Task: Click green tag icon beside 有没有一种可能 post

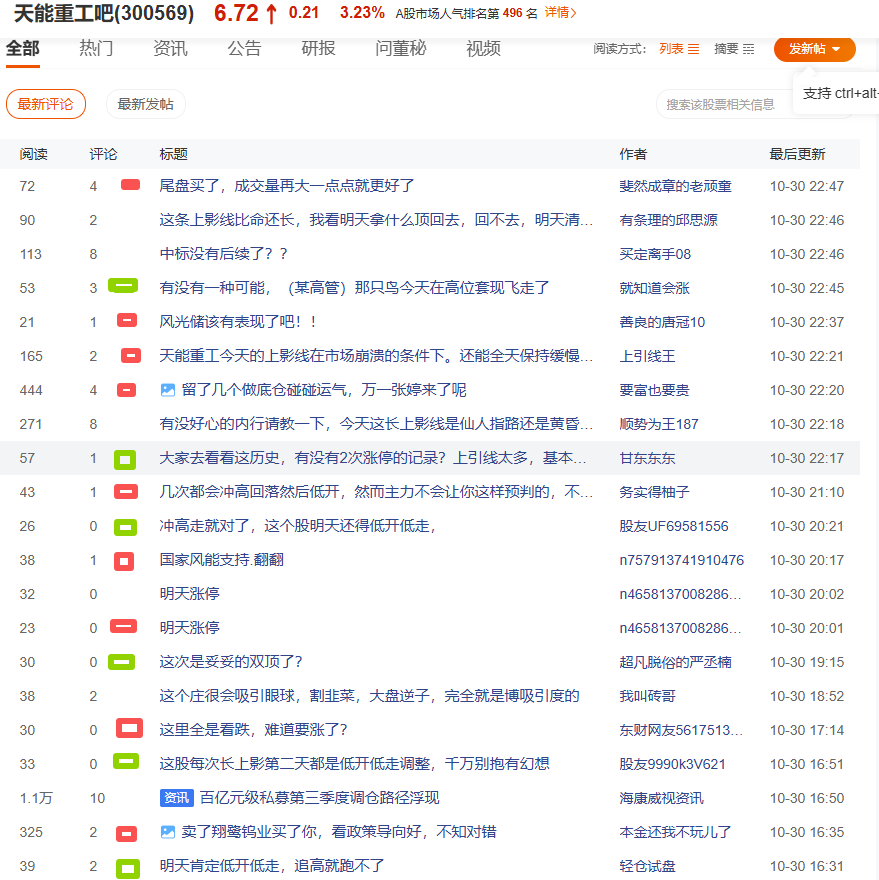Action: pyautogui.click(x=123, y=286)
